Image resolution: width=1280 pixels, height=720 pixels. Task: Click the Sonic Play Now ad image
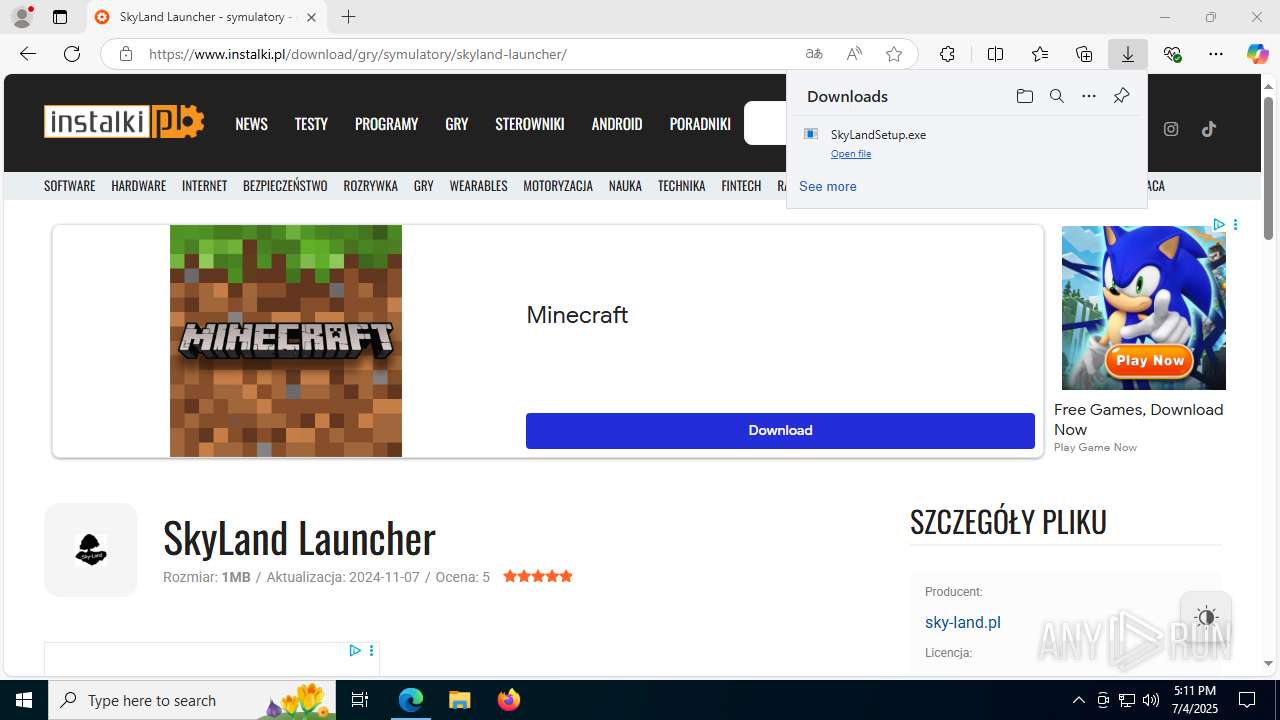pyautogui.click(x=1144, y=308)
